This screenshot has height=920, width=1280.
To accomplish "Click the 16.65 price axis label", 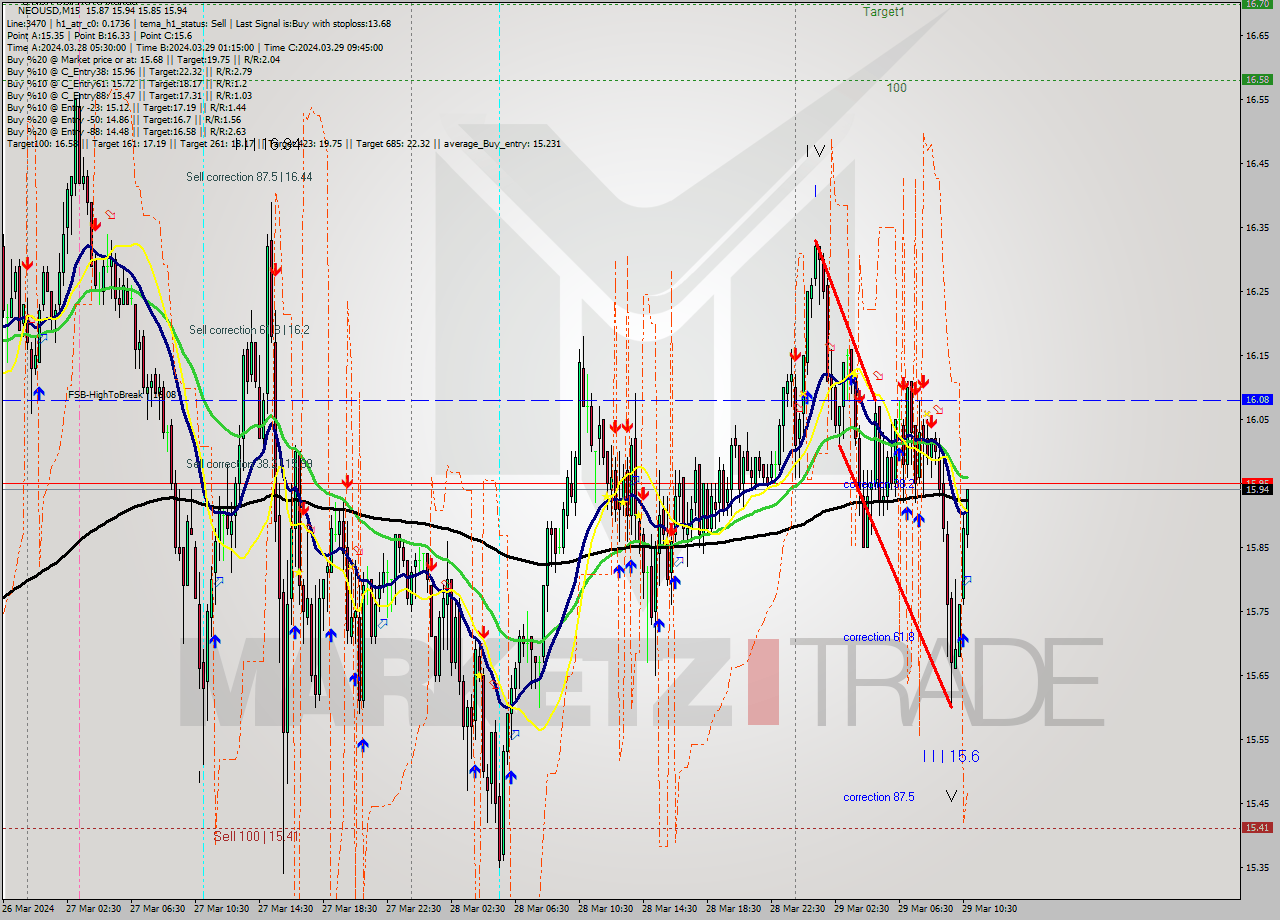I will 1256,36.
